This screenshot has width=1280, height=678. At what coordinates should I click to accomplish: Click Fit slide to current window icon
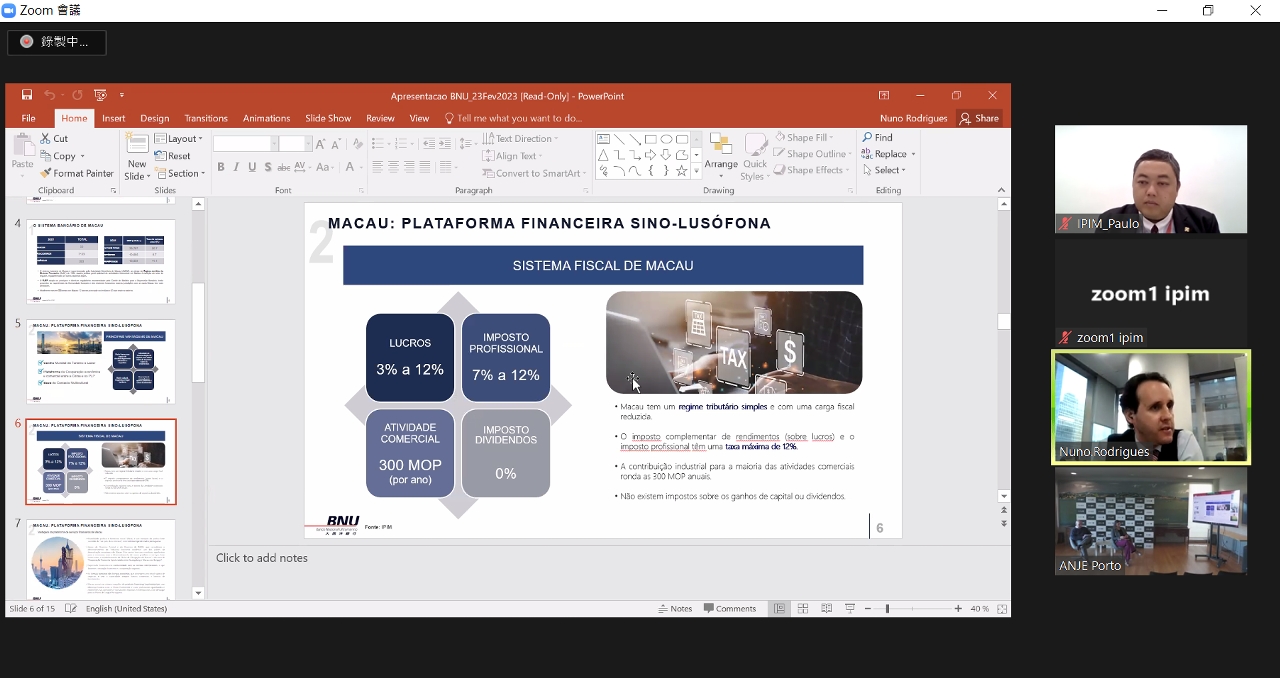tap(1002, 609)
